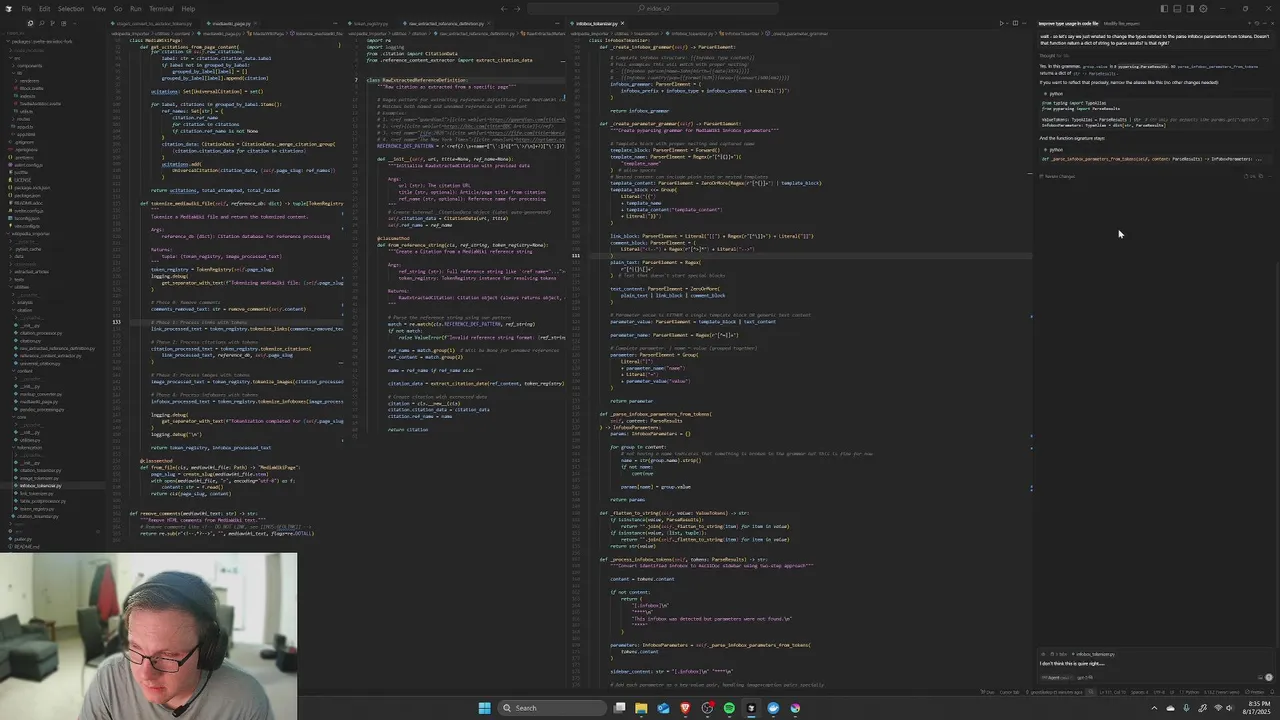Click Prettier in the status bar
The image size is (1280, 720).
[1255, 692]
